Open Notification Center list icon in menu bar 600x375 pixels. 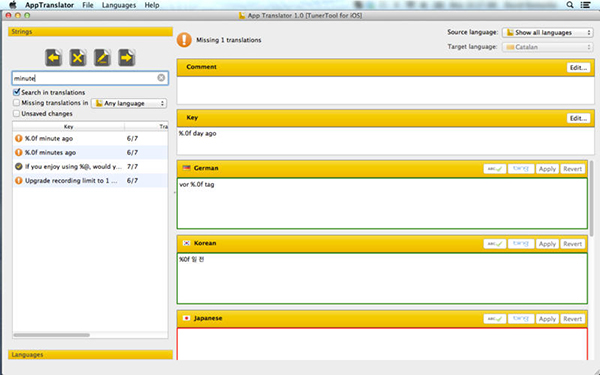[585, 5]
